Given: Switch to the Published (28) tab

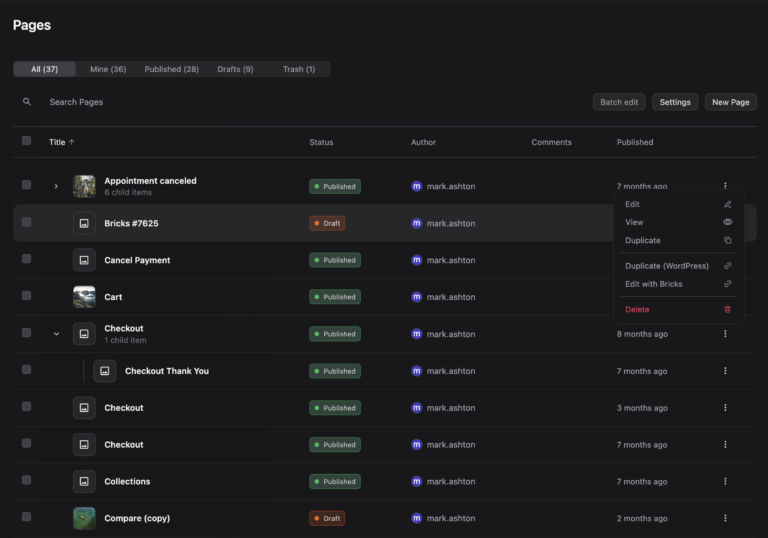Looking at the screenshot, I should (x=171, y=69).
